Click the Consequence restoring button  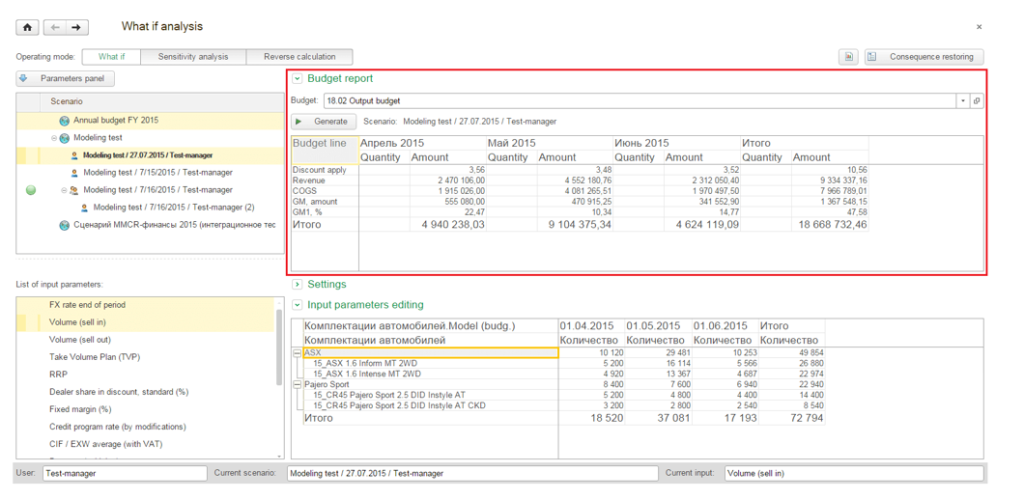(x=924, y=57)
